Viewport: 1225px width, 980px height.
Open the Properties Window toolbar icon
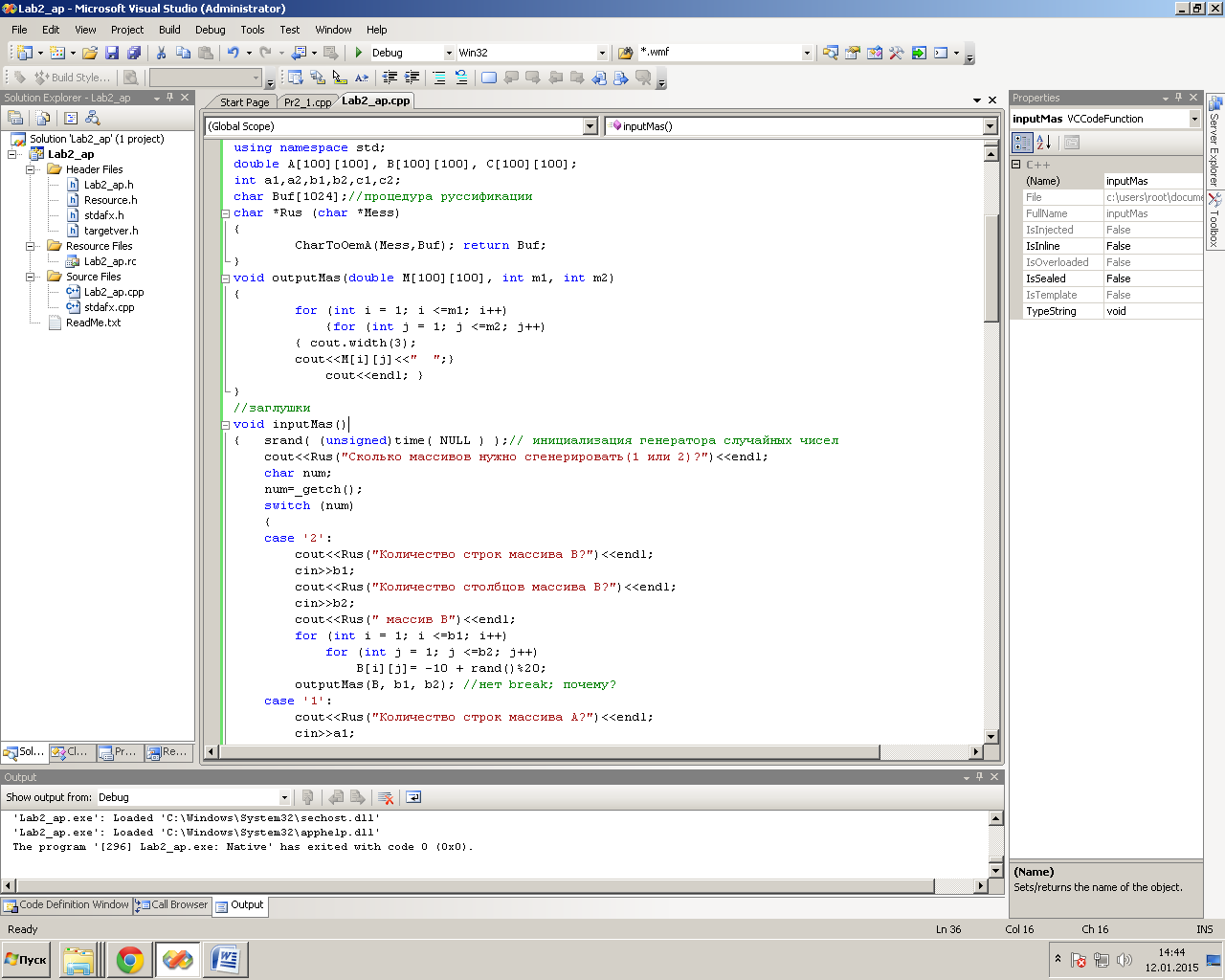[x=852, y=53]
